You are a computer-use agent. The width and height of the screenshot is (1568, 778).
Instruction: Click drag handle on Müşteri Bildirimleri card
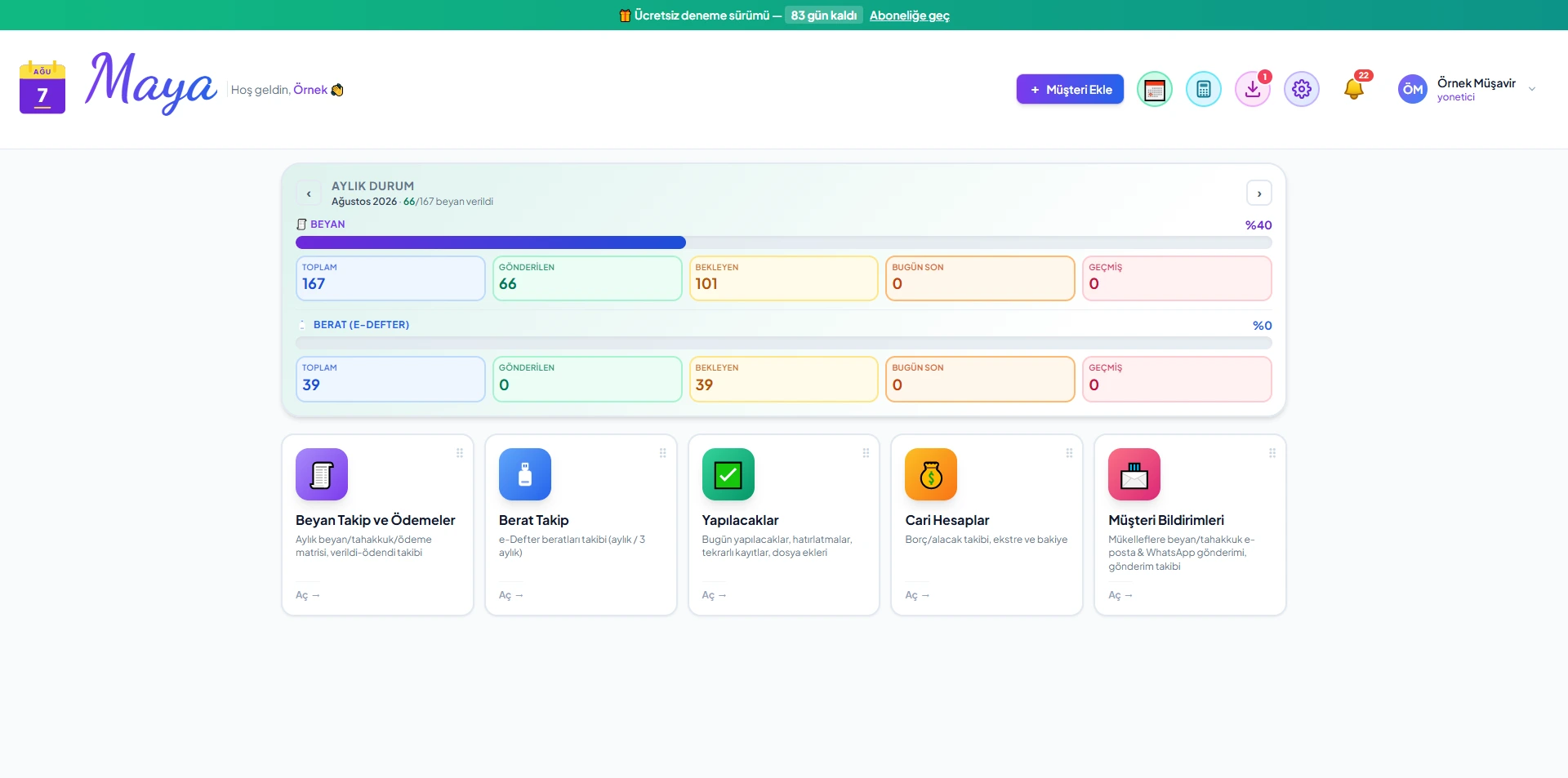point(1272,453)
